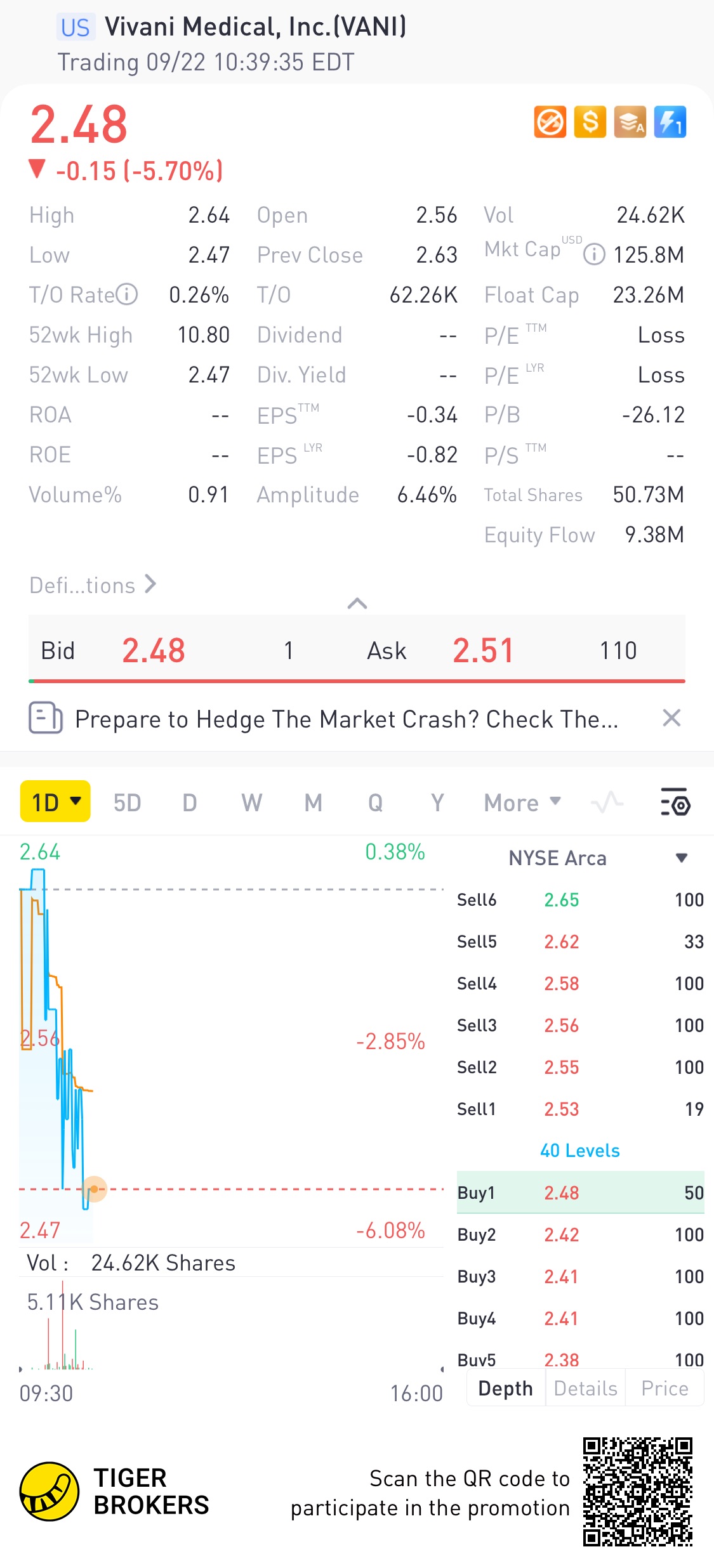Tap the Mkt Cap info icon
Image resolution: width=714 pixels, height=1568 pixels.
594,255
